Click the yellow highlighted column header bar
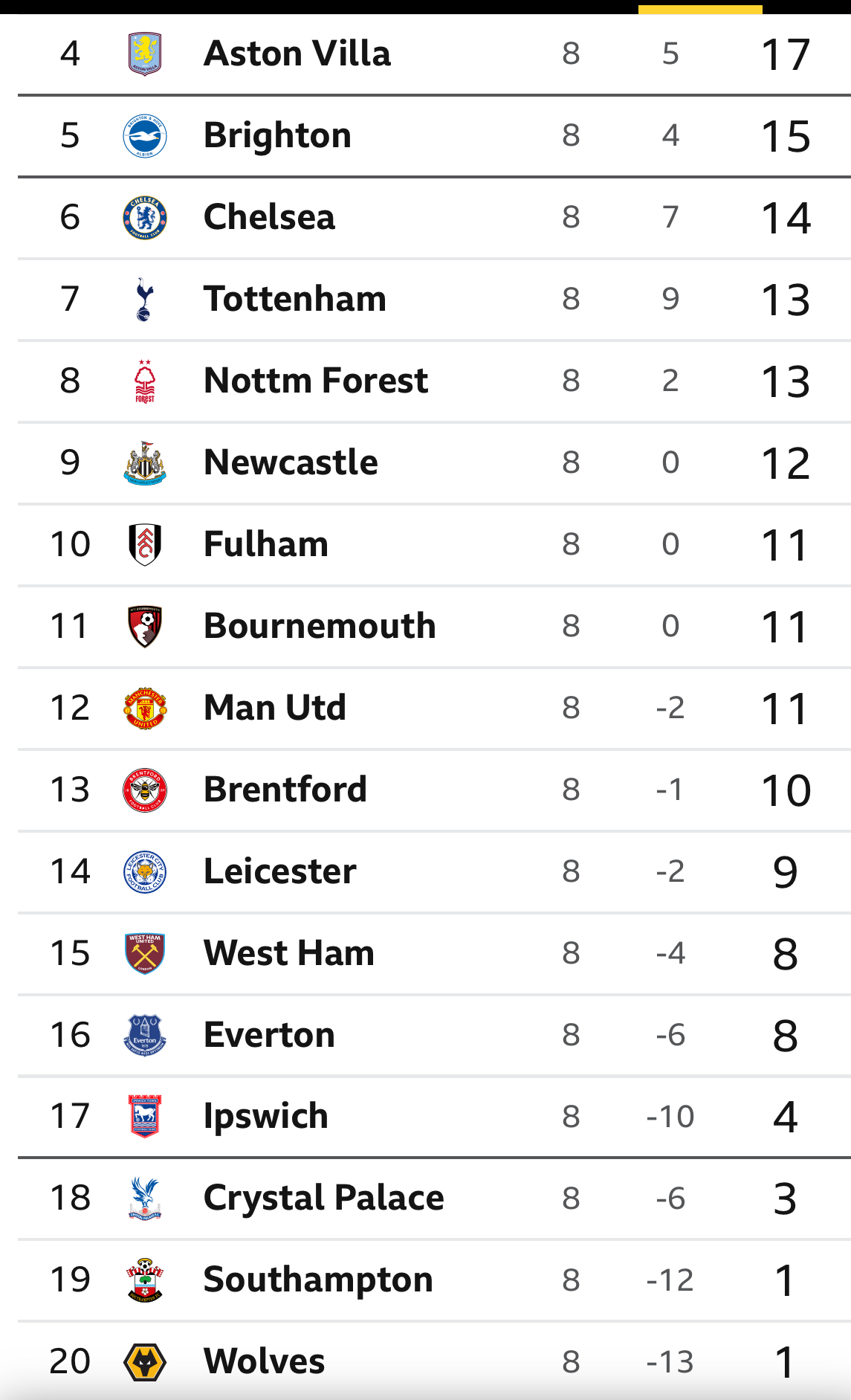 tap(700, 10)
